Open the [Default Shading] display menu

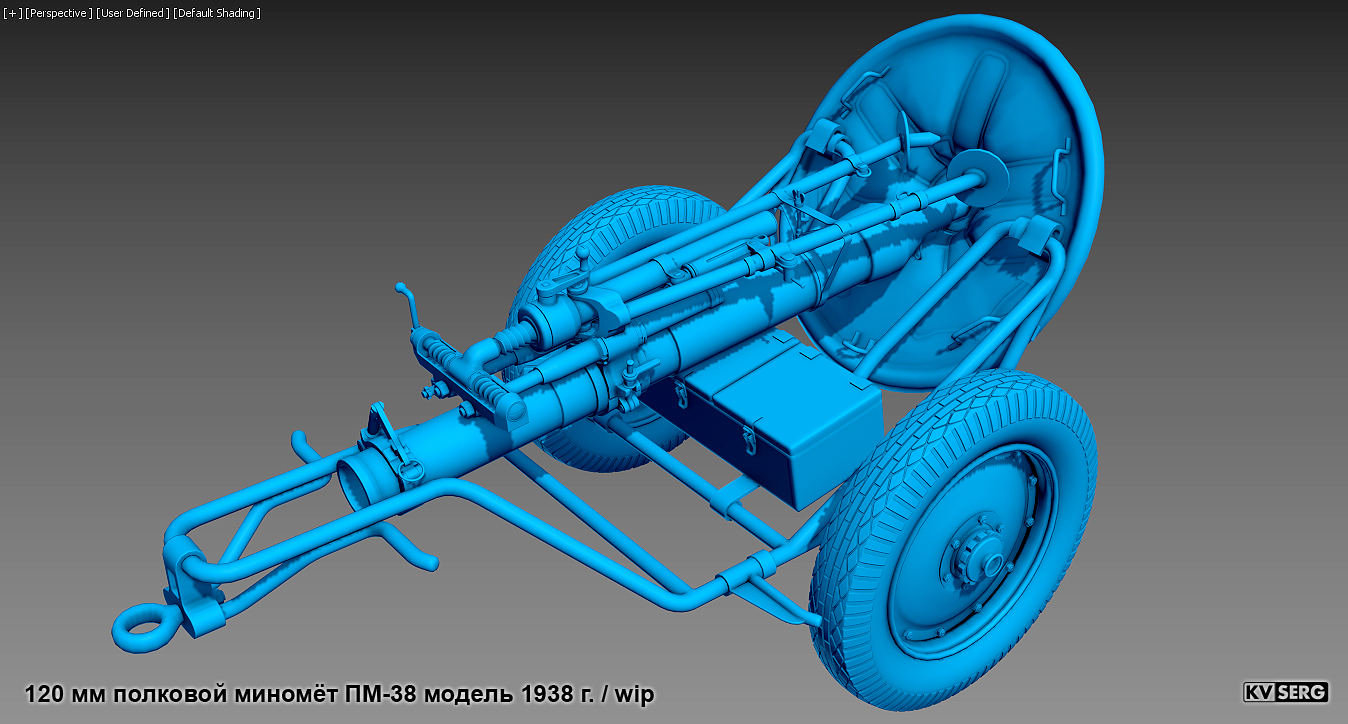click(214, 14)
